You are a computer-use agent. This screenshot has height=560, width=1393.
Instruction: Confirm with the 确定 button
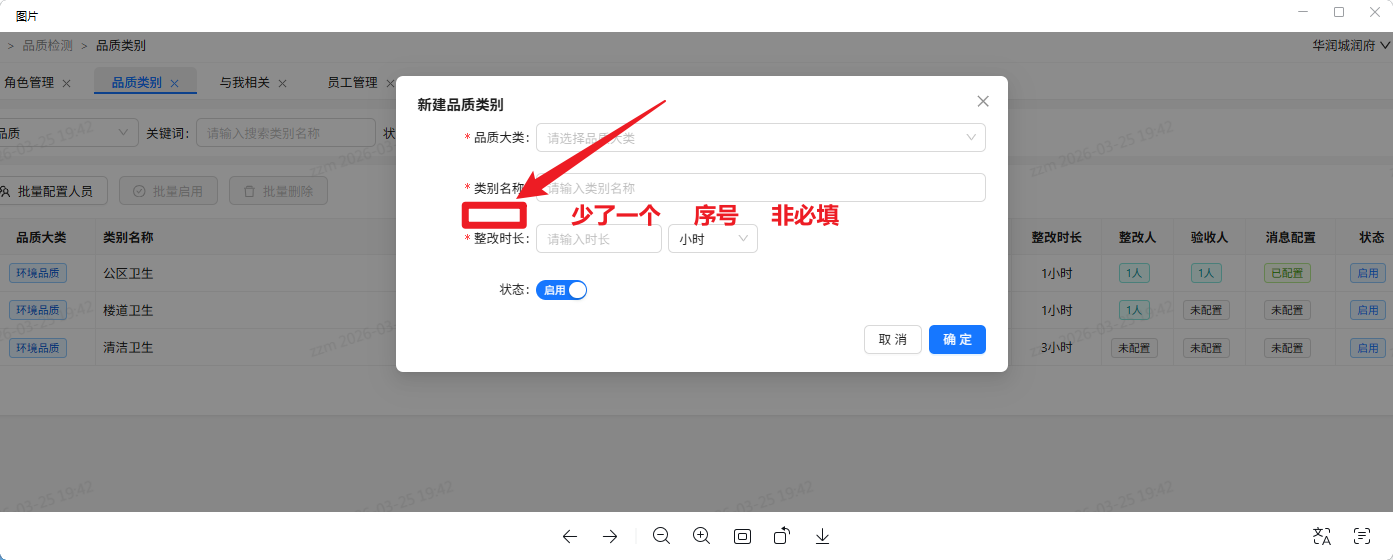(x=957, y=339)
